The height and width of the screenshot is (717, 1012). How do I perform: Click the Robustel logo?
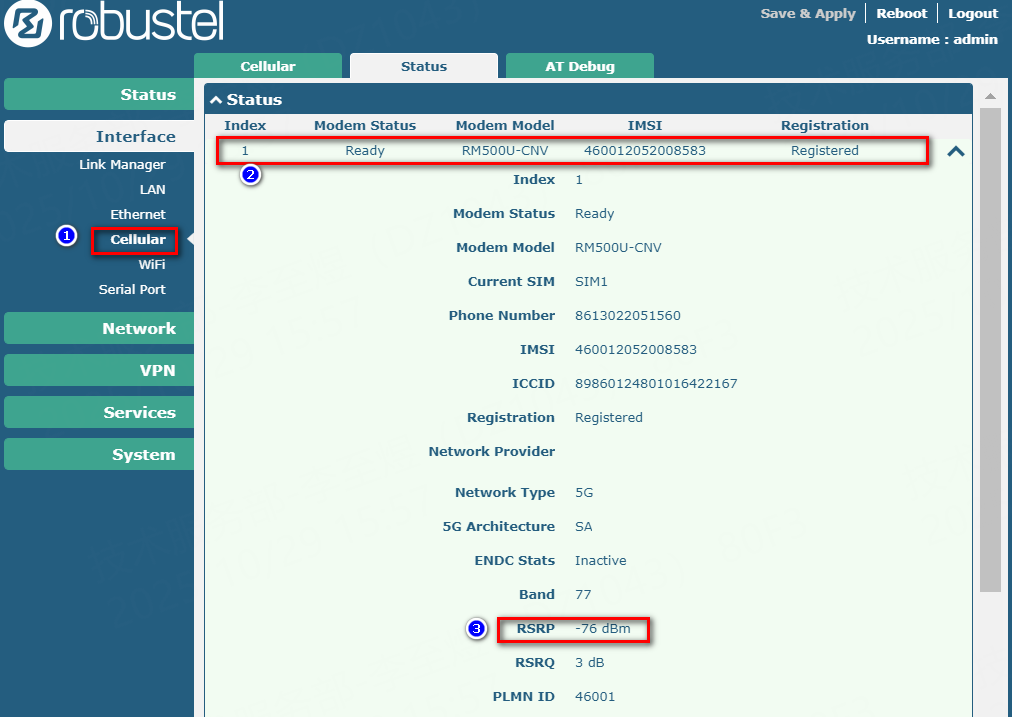pos(113,24)
